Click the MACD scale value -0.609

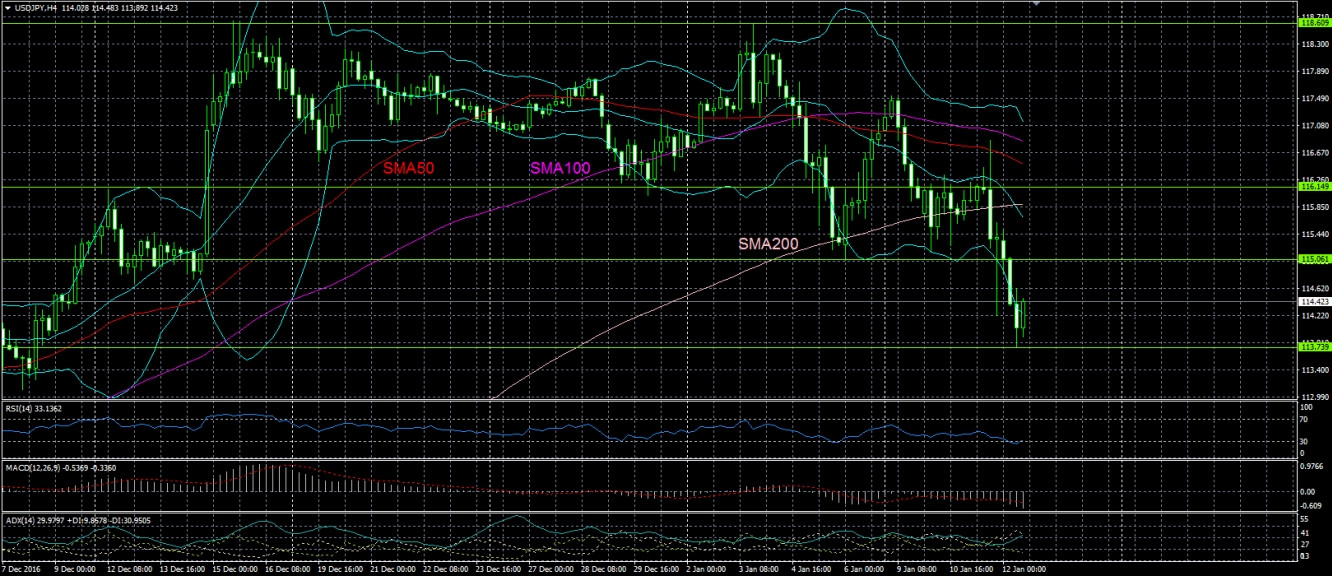point(1313,505)
